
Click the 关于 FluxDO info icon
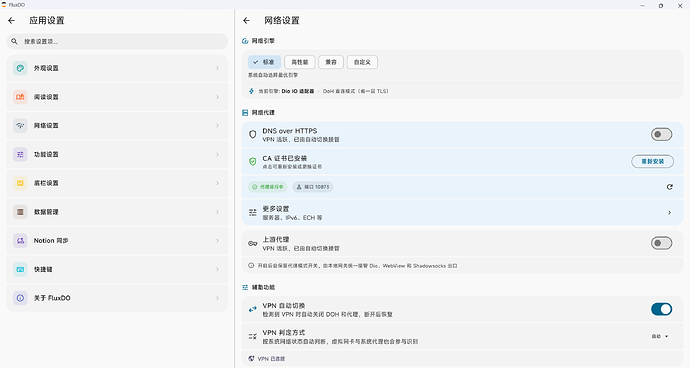pyautogui.click(x=20, y=298)
